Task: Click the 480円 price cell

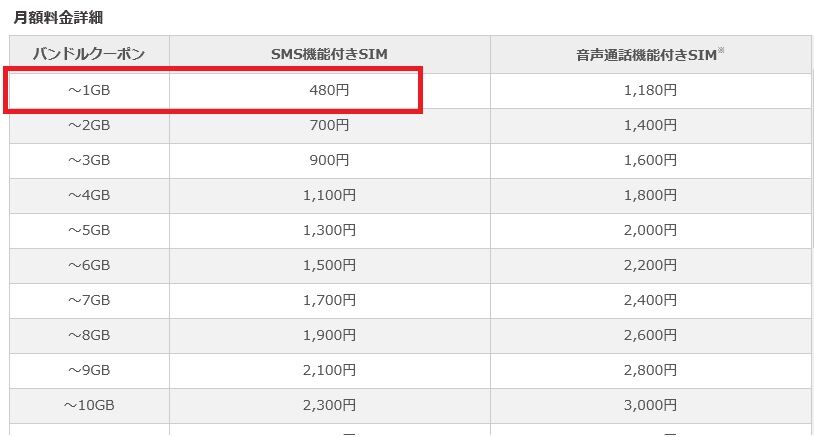Action: tap(329, 90)
